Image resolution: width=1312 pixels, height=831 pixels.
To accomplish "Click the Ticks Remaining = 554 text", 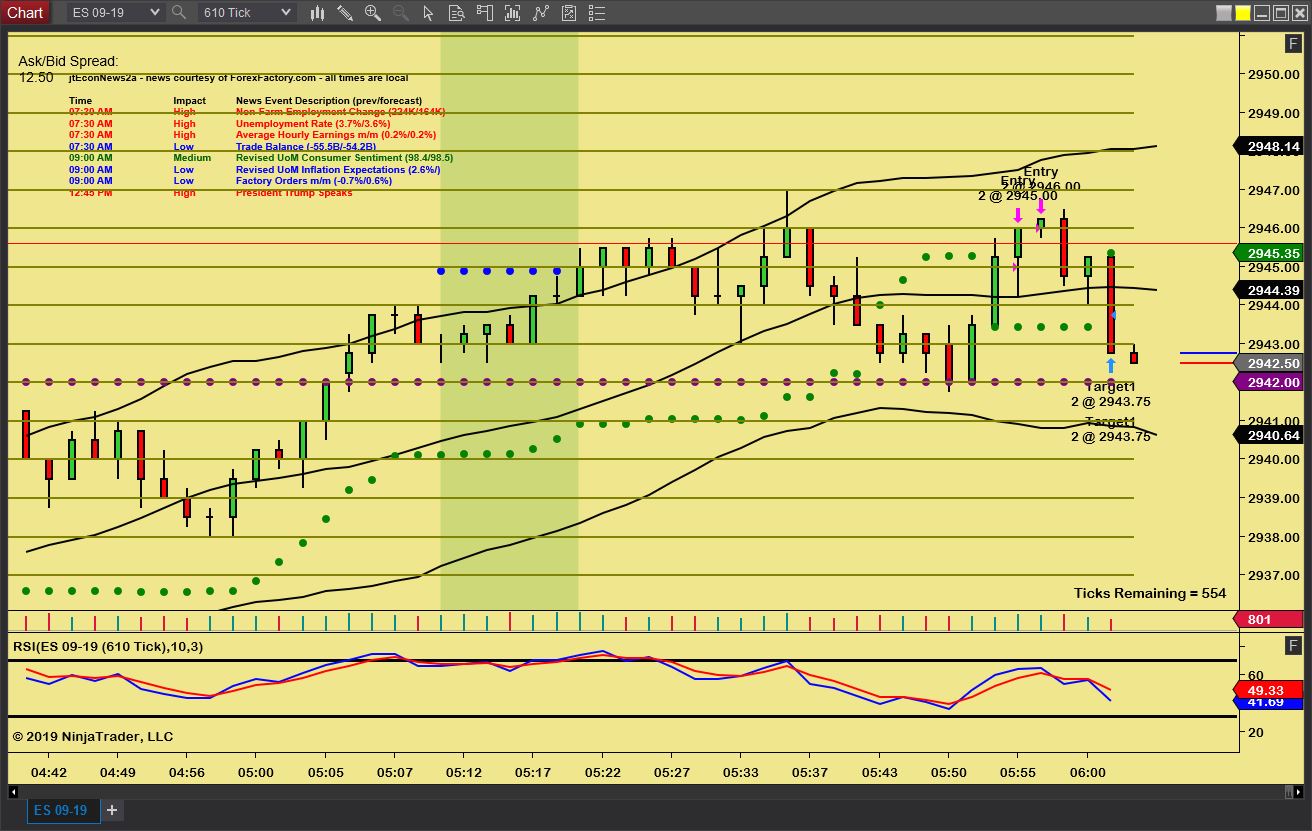I will [1150, 593].
